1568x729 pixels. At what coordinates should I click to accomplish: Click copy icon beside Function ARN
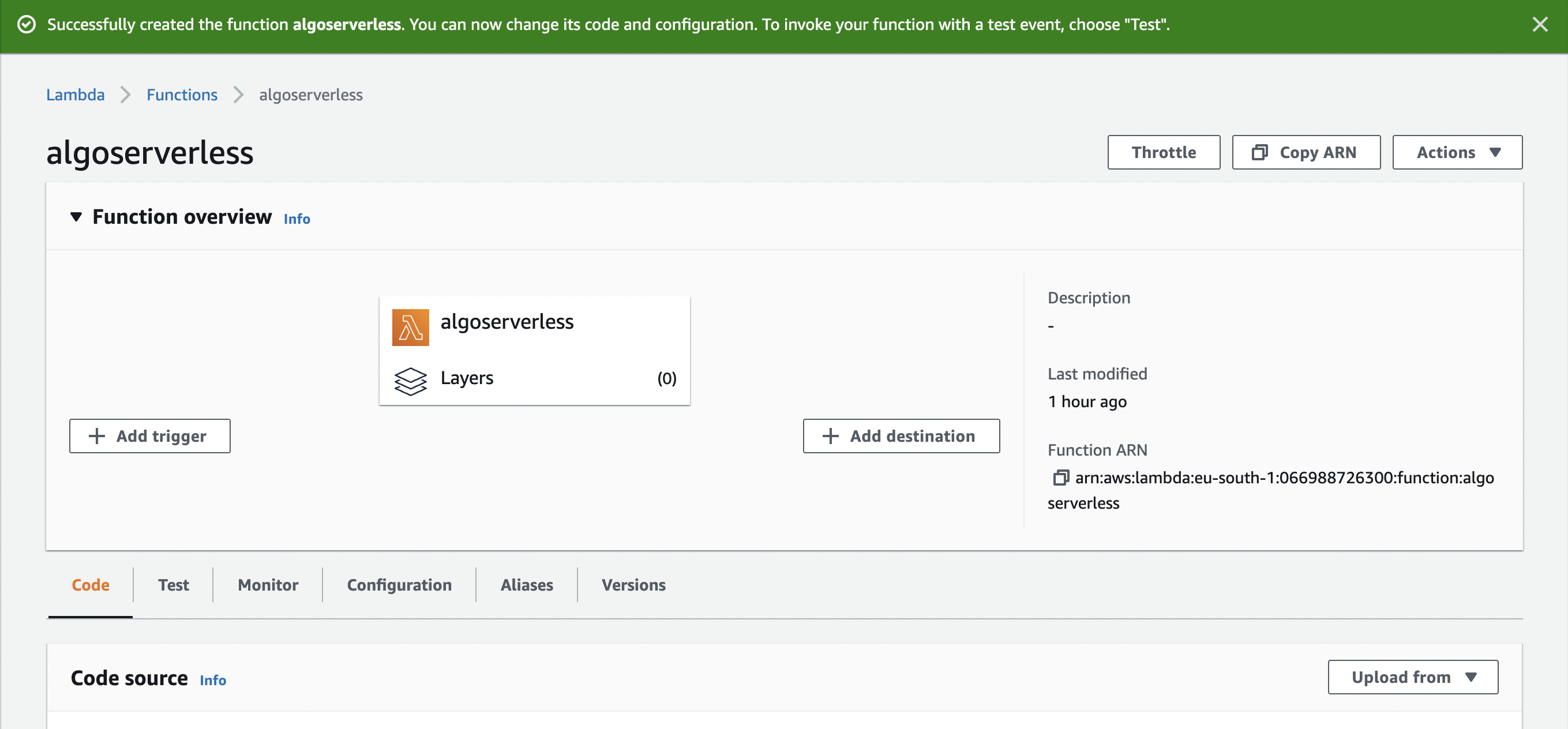(1060, 478)
